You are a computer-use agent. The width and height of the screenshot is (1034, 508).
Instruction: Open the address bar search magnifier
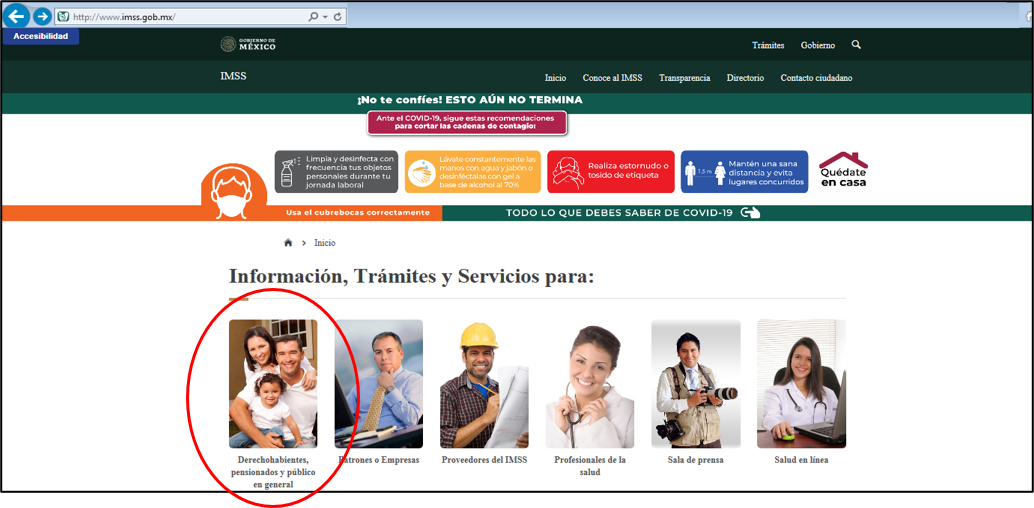313,16
